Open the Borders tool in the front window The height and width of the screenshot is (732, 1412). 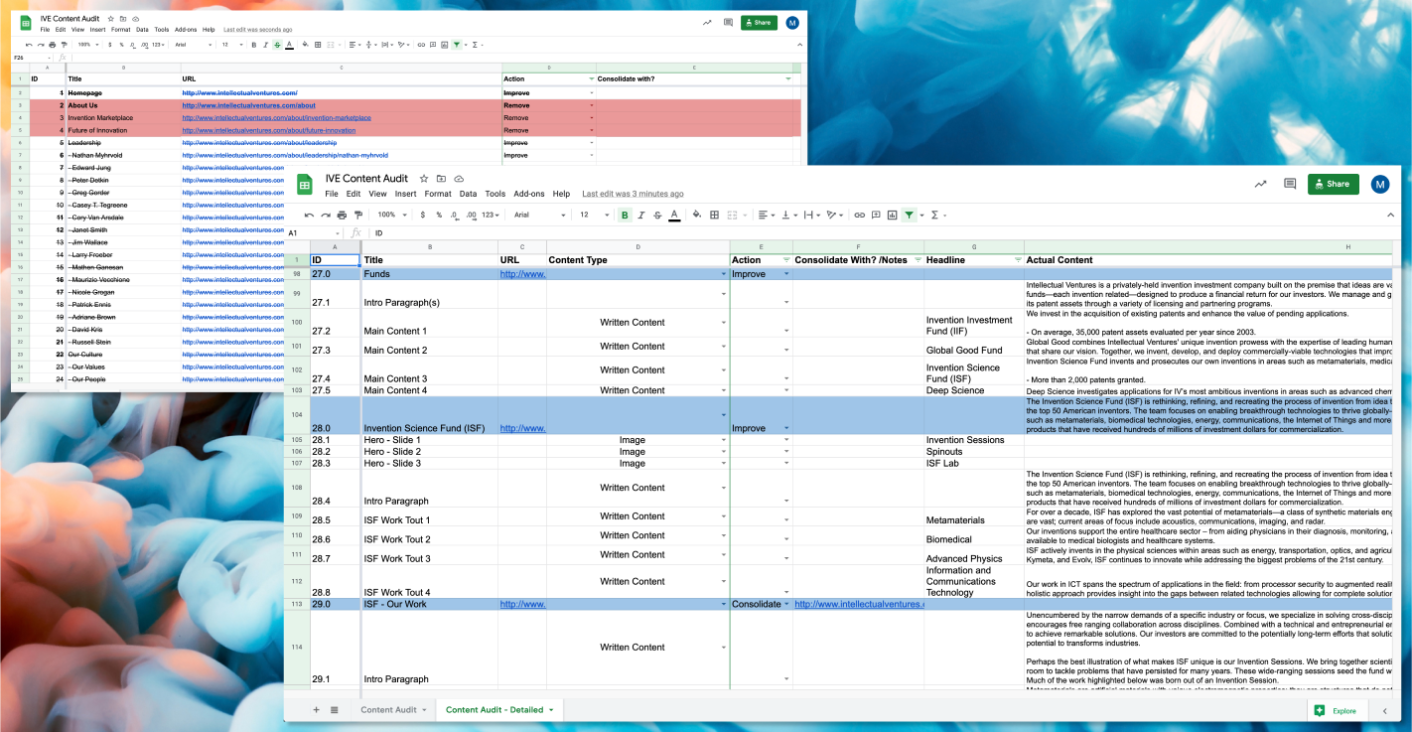pyautogui.click(x=714, y=215)
